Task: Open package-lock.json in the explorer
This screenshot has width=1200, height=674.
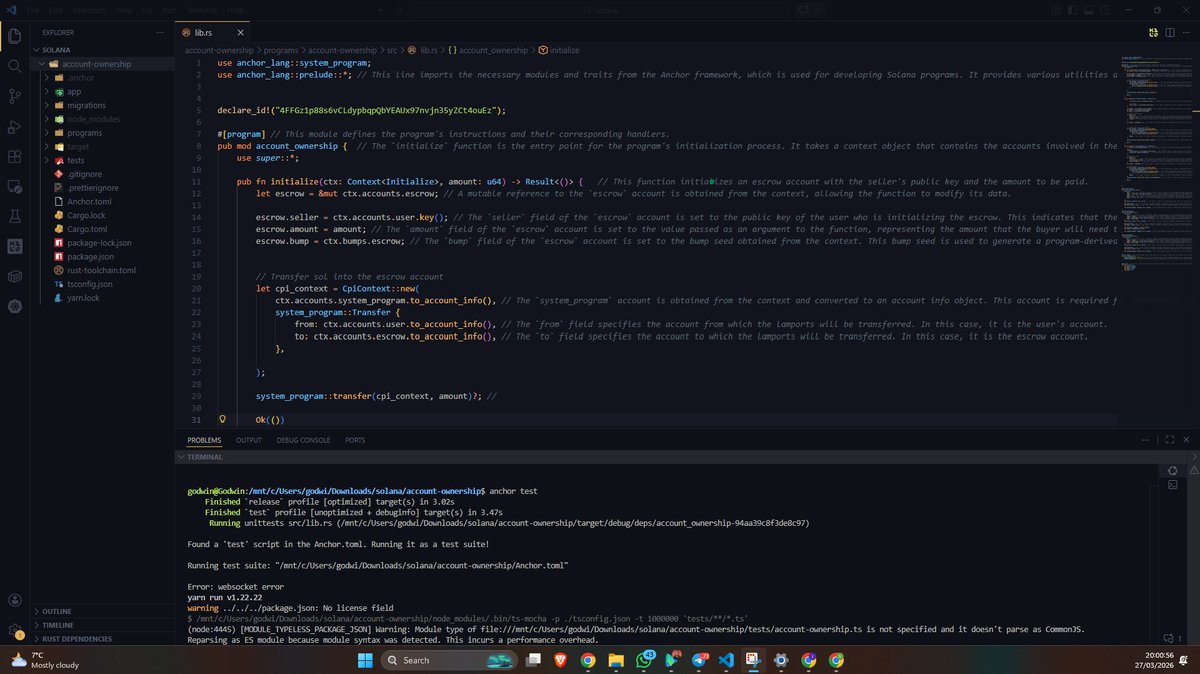Action: (103, 242)
